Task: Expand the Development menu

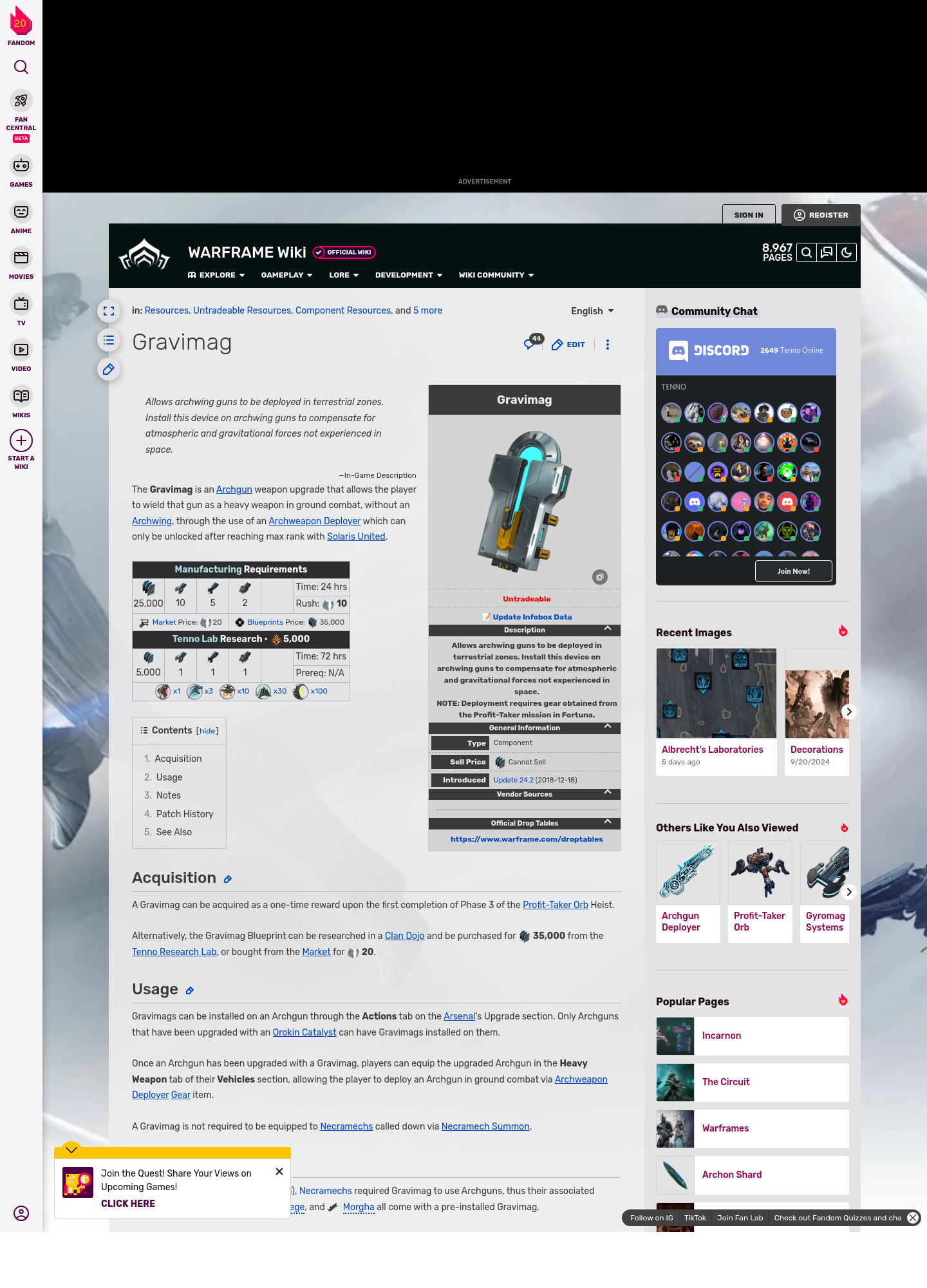Action: click(x=409, y=275)
